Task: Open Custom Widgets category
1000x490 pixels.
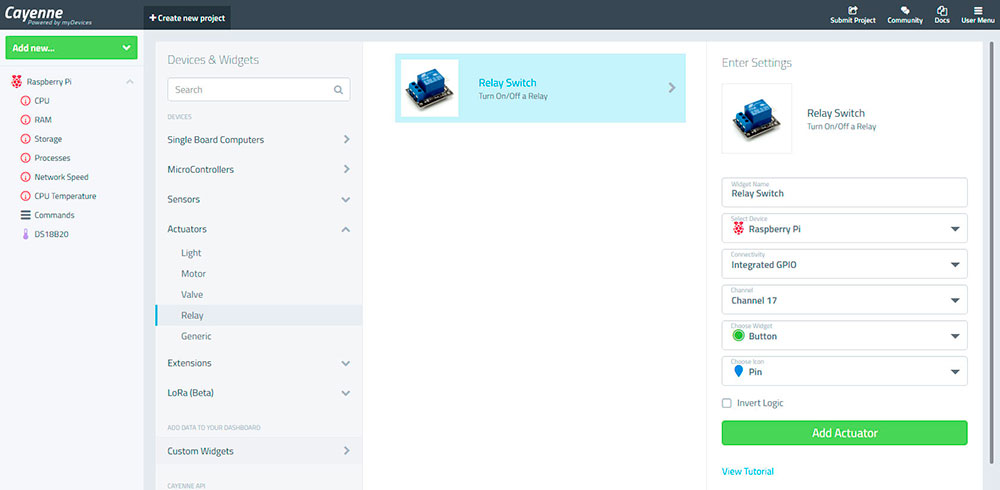Action: click(258, 451)
